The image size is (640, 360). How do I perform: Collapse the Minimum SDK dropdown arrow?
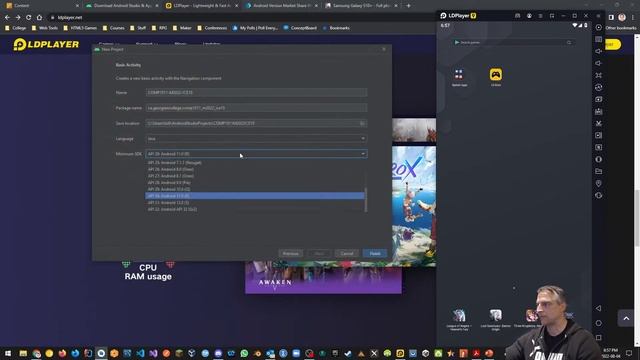coord(362,154)
